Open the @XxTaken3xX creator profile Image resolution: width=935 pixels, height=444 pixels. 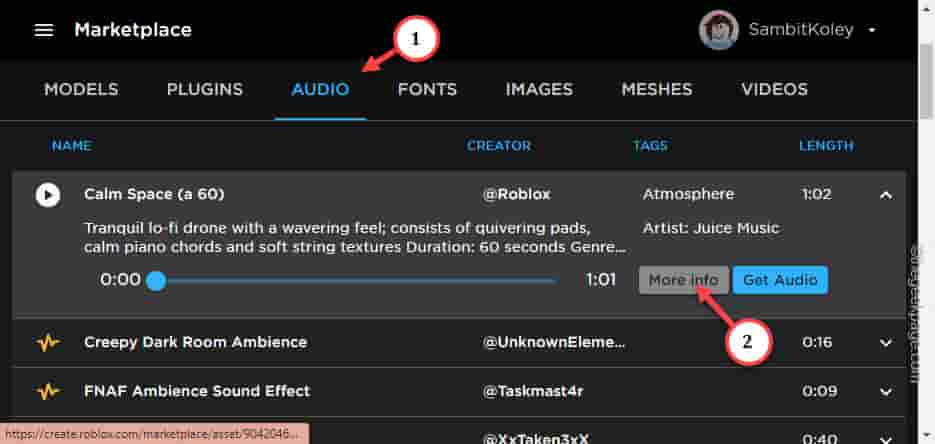(x=535, y=439)
